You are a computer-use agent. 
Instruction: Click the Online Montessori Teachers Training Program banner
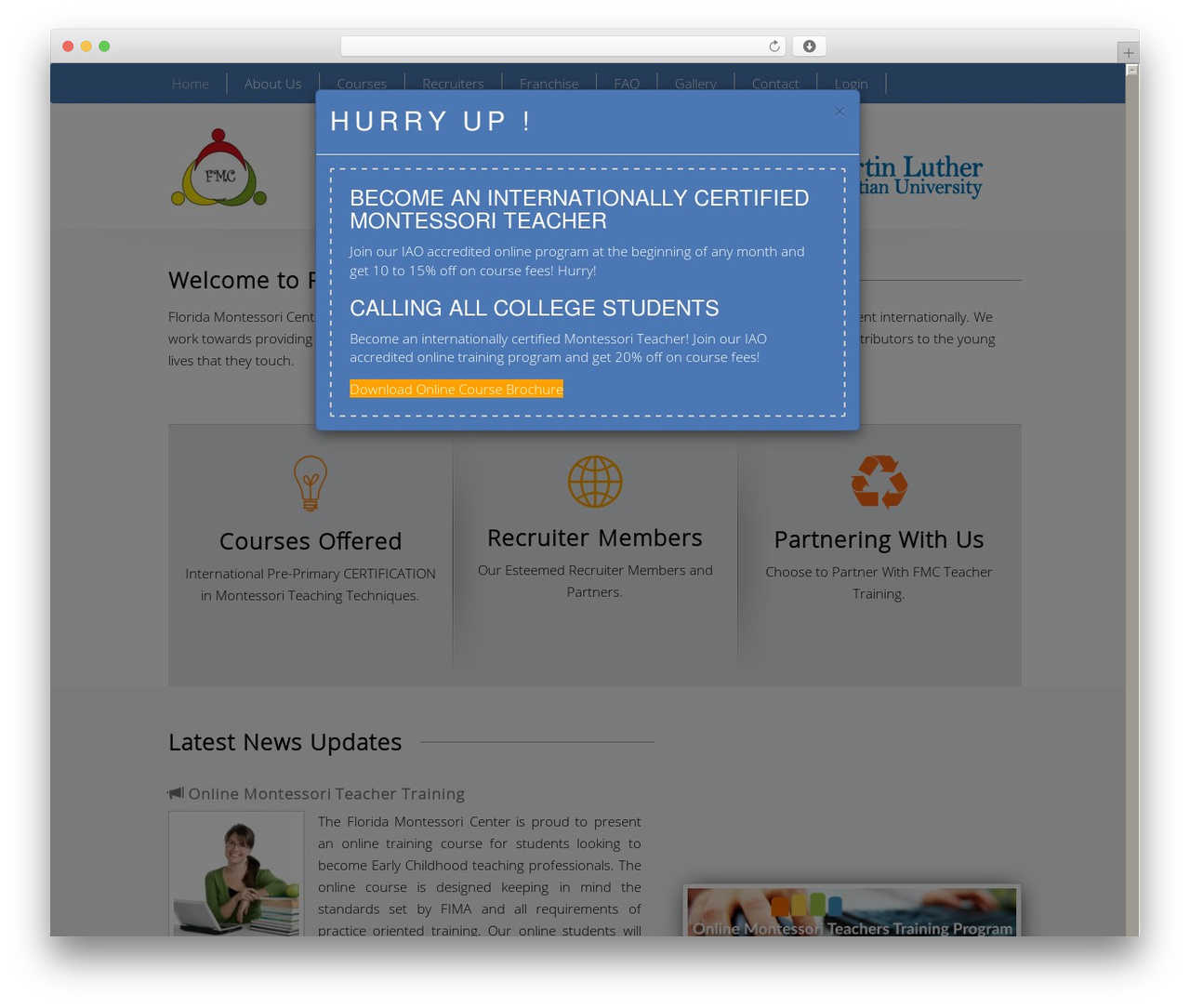tap(852, 911)
